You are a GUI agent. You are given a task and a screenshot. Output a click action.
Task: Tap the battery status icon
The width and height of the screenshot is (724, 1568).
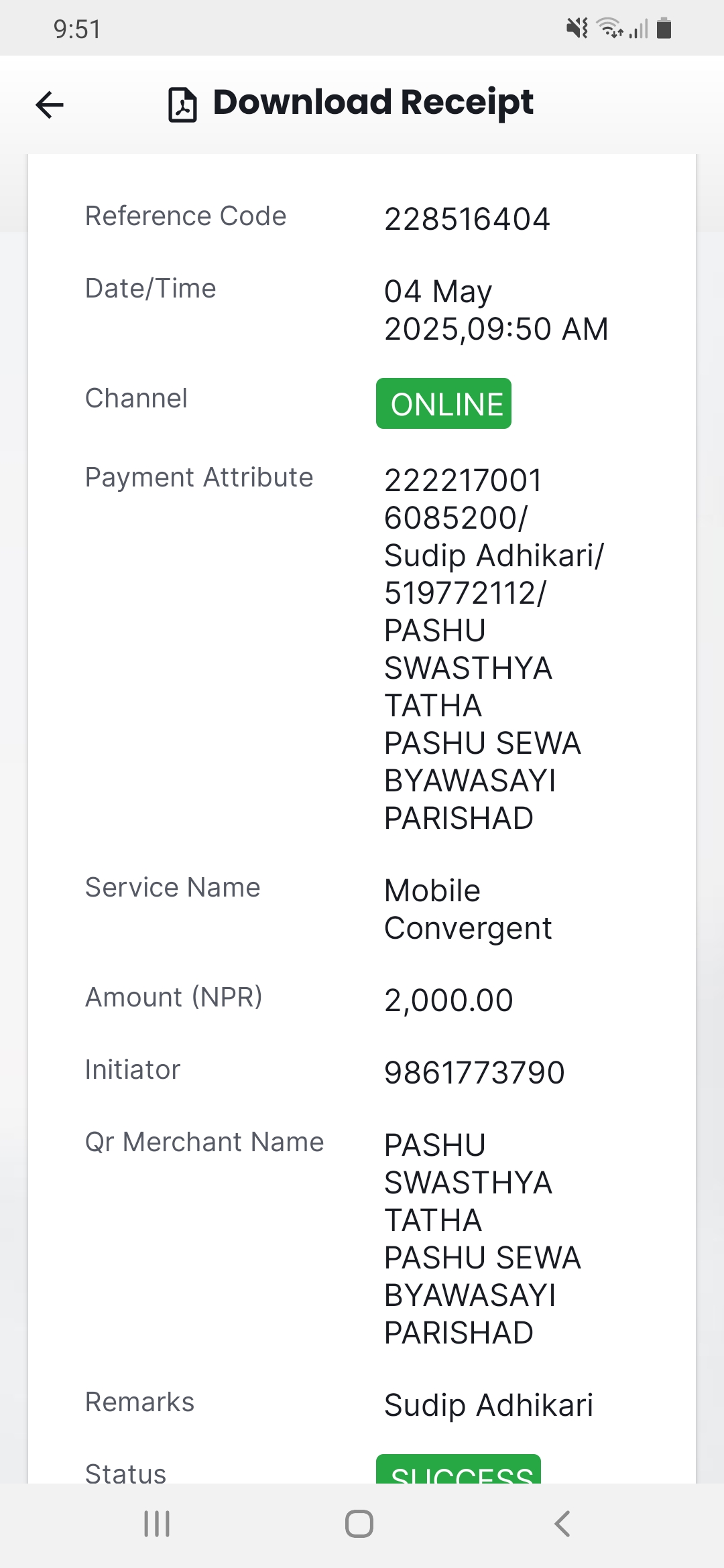(x=664, y=28)
